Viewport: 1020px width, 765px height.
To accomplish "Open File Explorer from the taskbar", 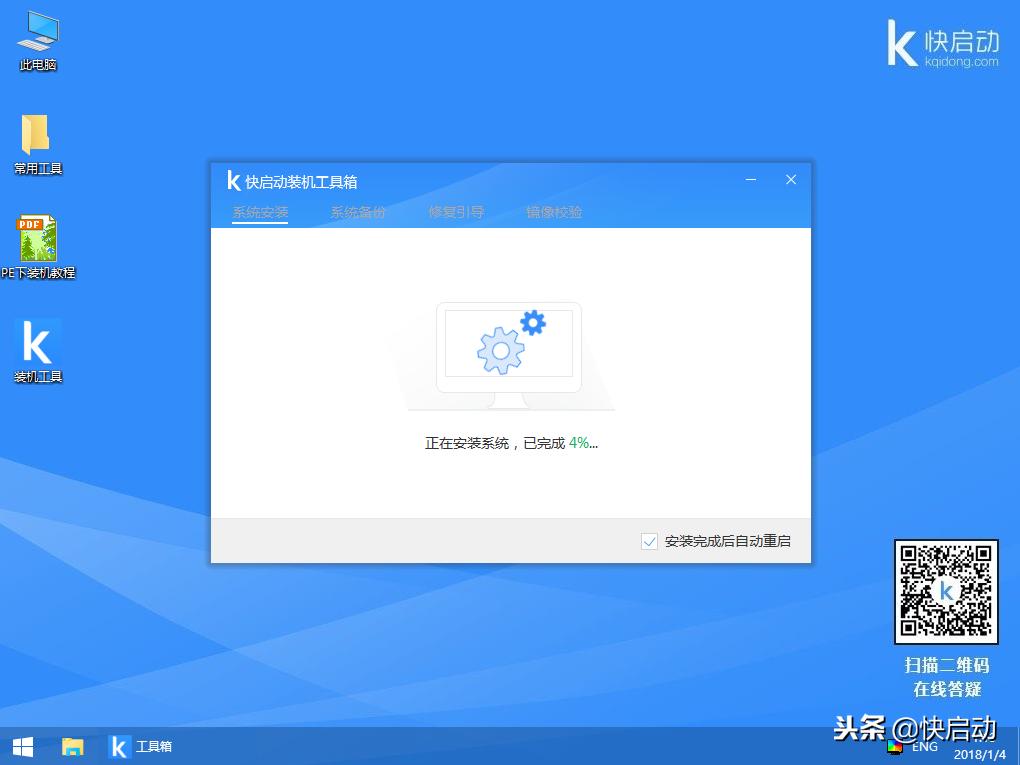I will [x=71, y=746].
